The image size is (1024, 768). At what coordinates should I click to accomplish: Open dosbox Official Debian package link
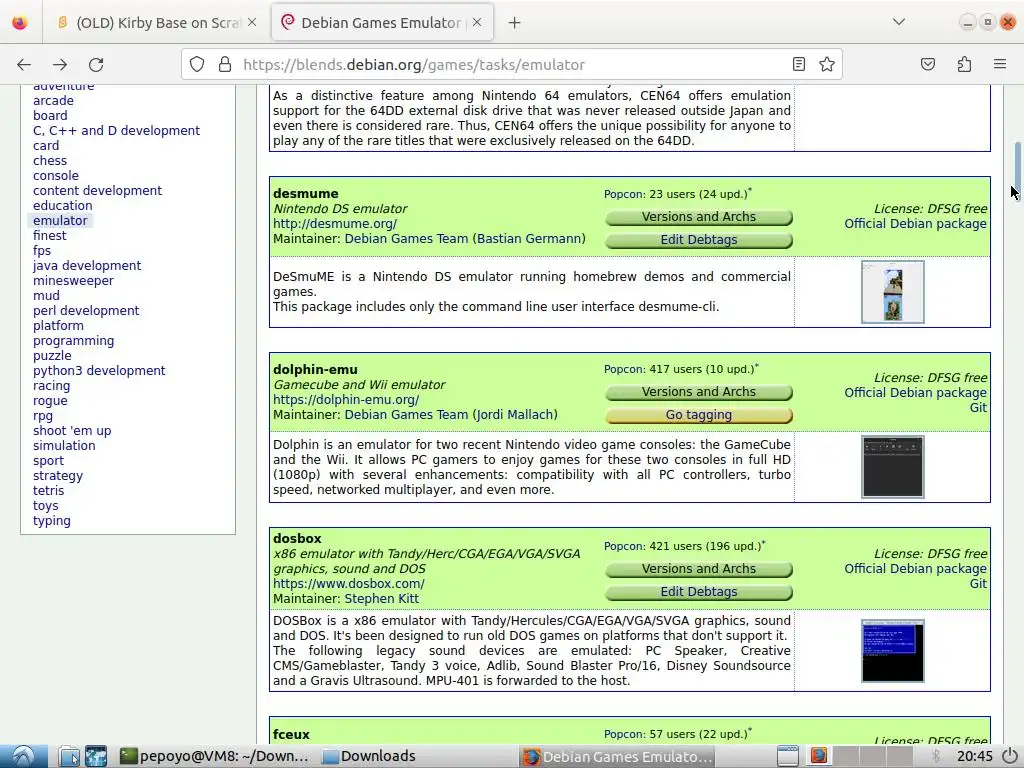915,569
